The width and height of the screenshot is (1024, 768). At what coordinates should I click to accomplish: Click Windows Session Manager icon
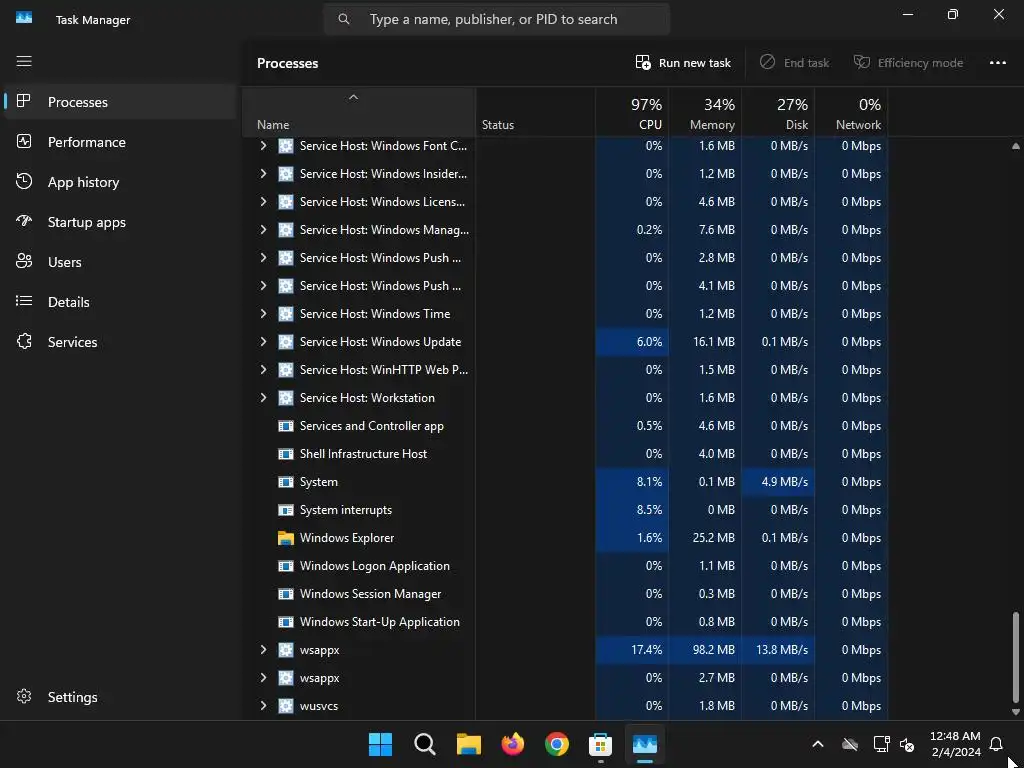coord(285,594)
